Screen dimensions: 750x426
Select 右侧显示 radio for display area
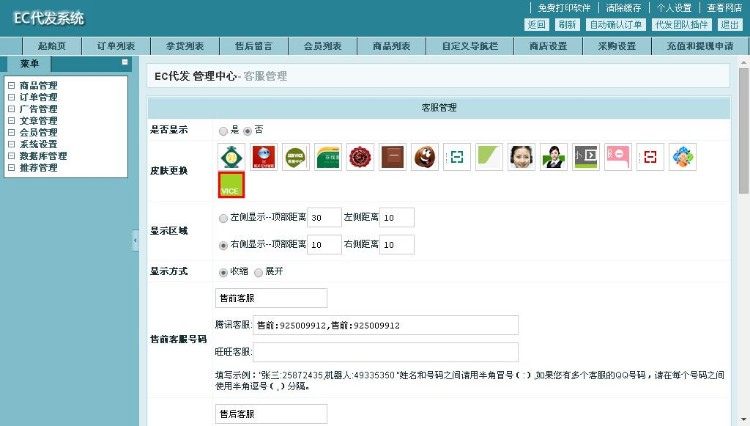pyautogui.click(x=223, y=245)
